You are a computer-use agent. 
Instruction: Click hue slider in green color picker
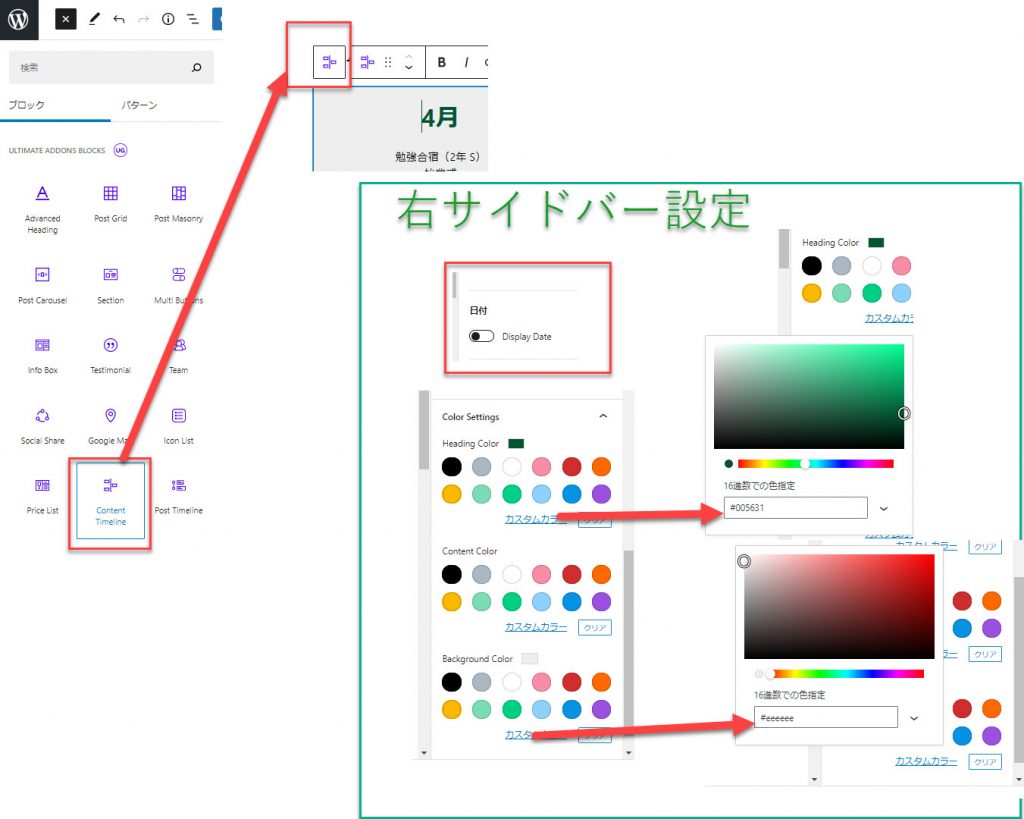click(x=815, y=464)
